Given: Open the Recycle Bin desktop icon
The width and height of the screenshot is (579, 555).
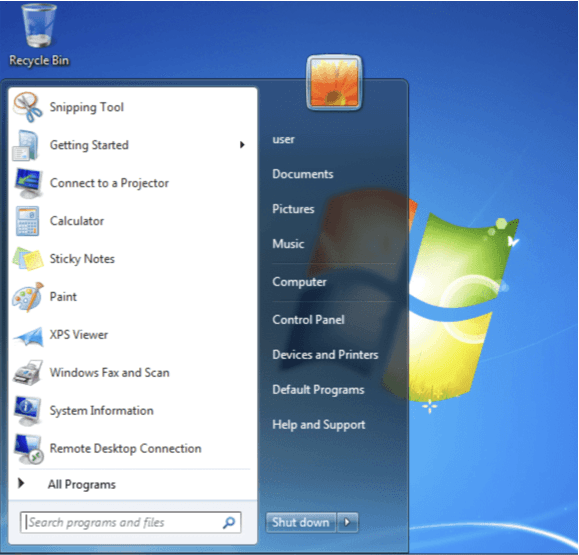Looking at the screenshot, I should 39,34.
